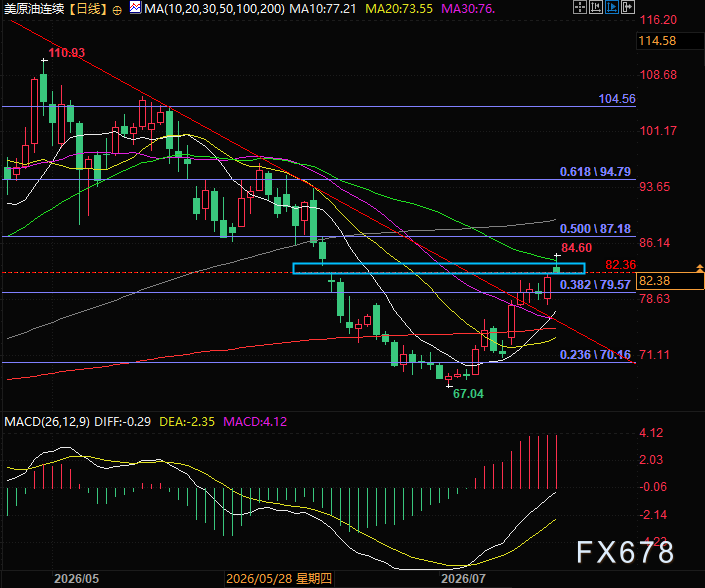705x588 pixels.
Task: Click the crosshair cursor toolbar icon
Action: [x=580, y=7]
